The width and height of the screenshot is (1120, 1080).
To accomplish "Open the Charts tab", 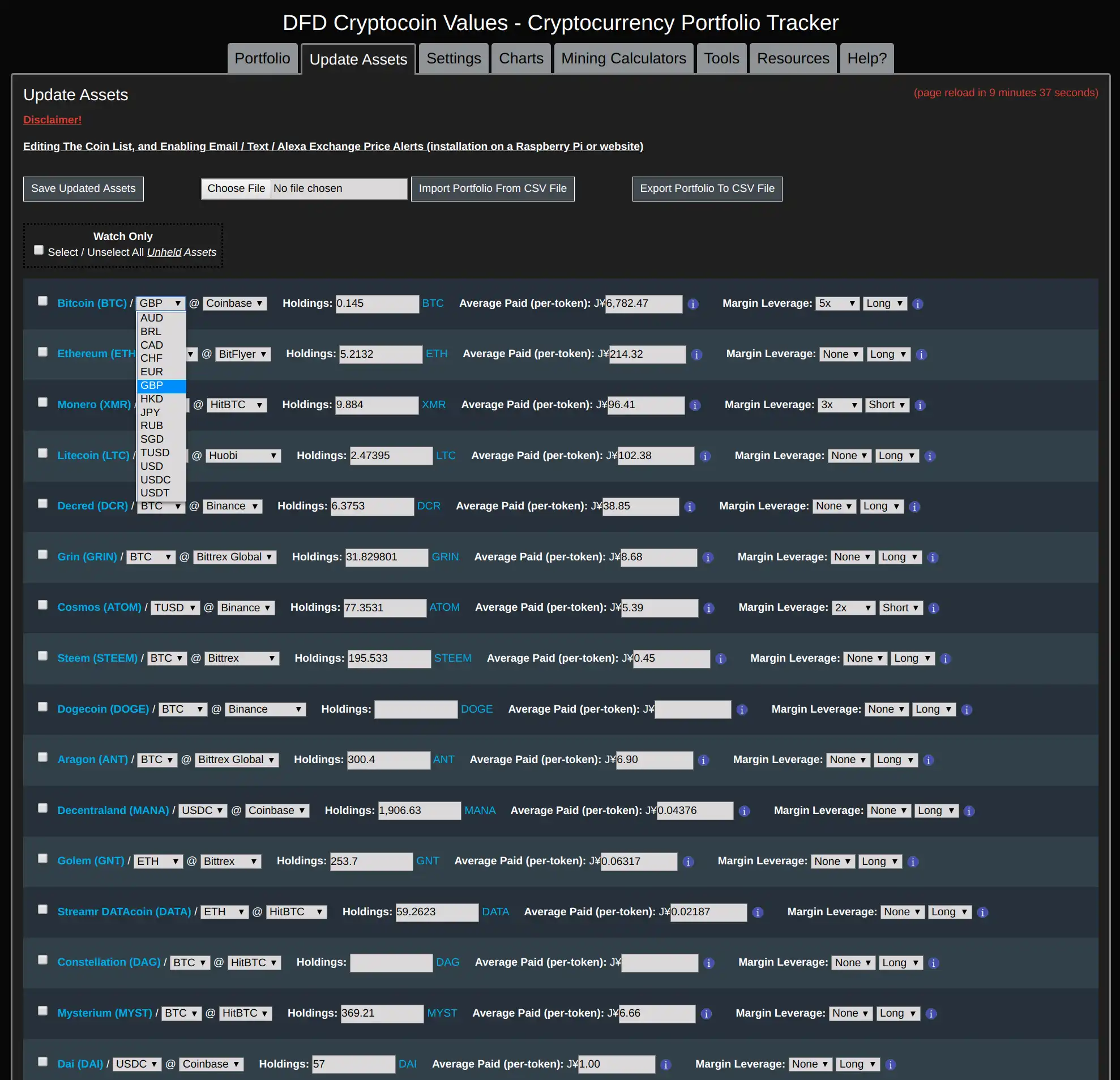I will click(x=520, y=58).
